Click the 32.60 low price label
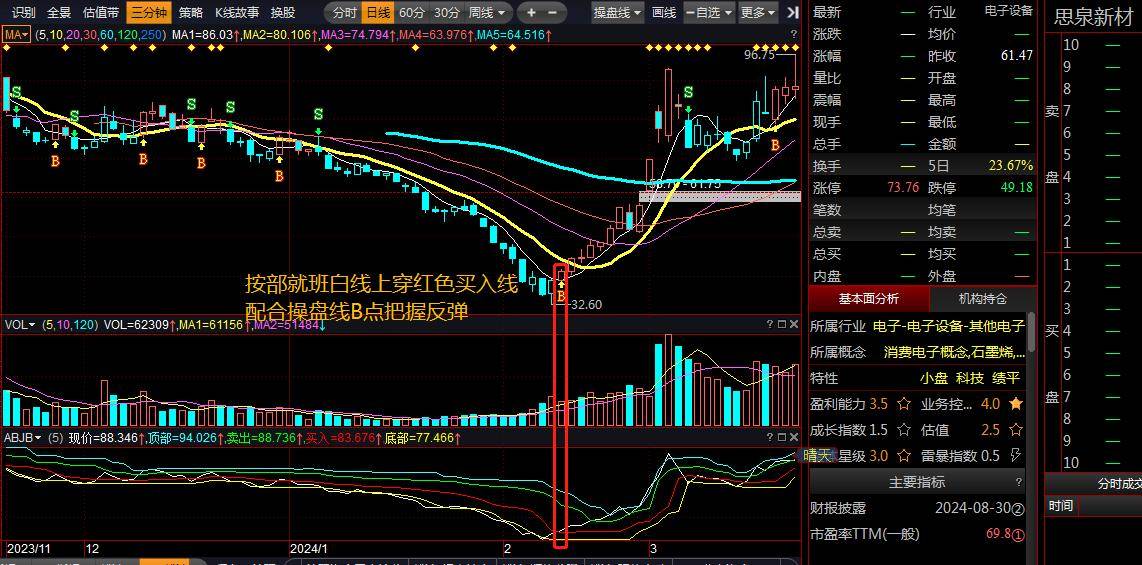The height and width of the screenshot is (565, 1142). [x=585, y=304]
